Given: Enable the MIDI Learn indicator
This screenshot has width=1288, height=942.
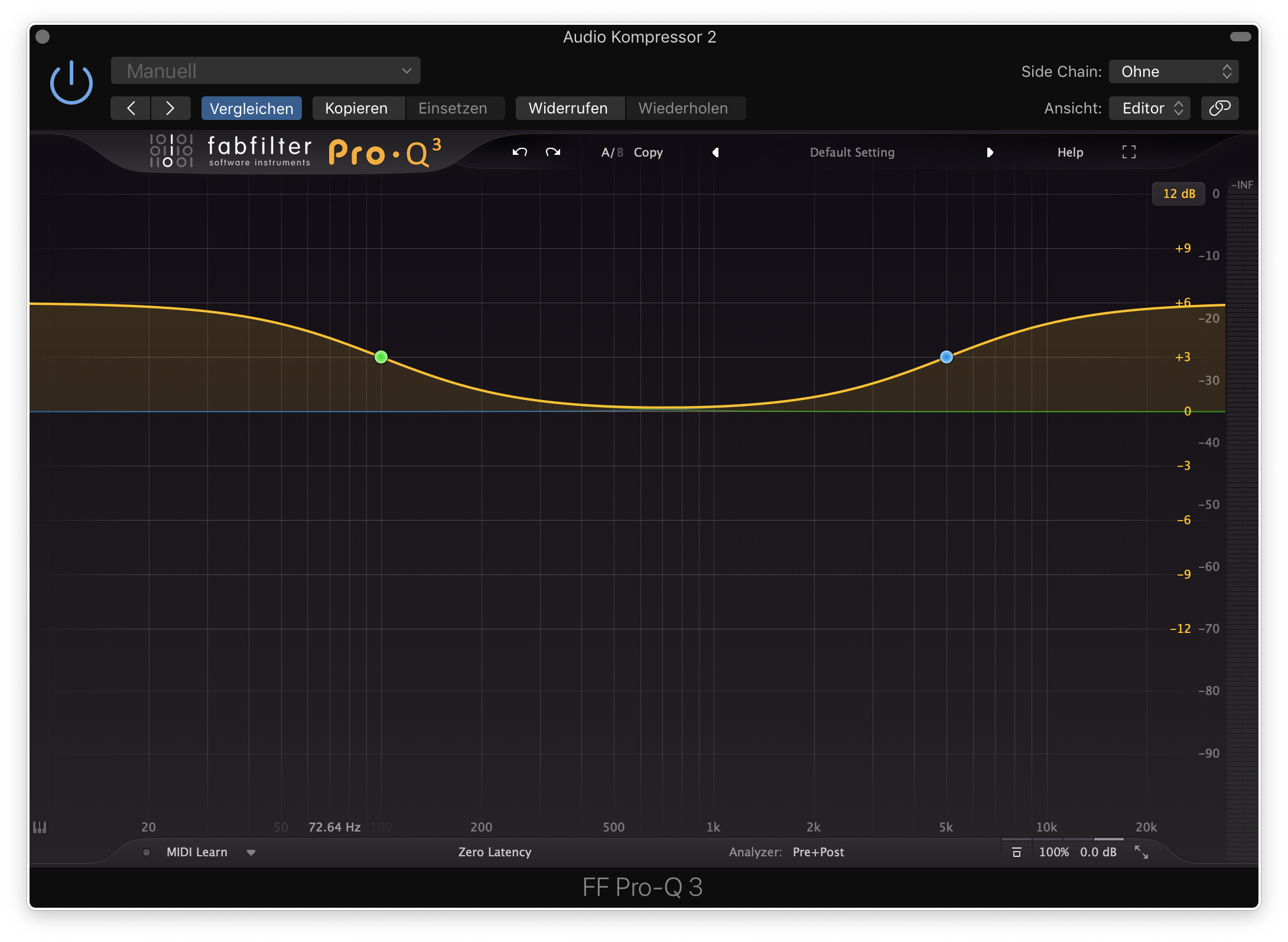Looking at the screenshot, I should pyautogui.click(x=147, y=852).
